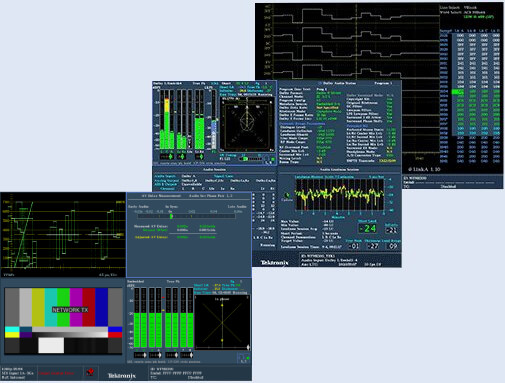Click the Line Select readout in back window

pos(459,7)
